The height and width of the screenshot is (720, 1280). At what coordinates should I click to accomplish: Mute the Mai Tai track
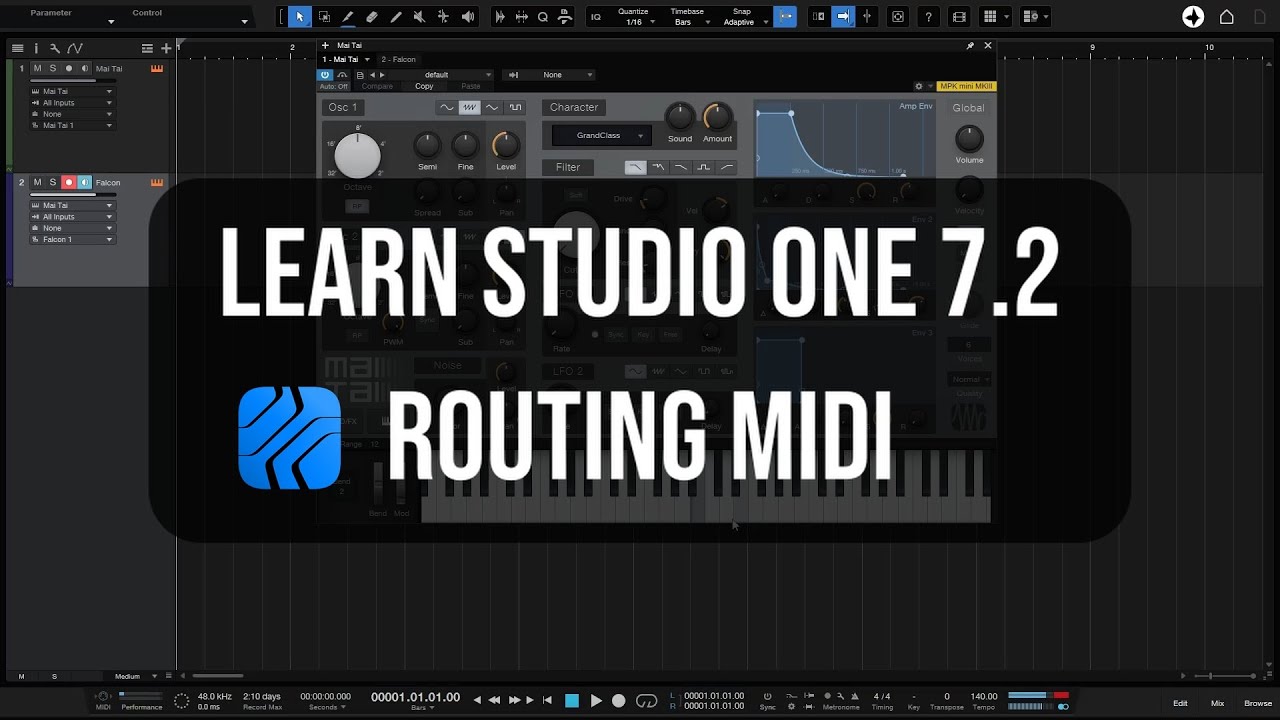tap(37, 69)
